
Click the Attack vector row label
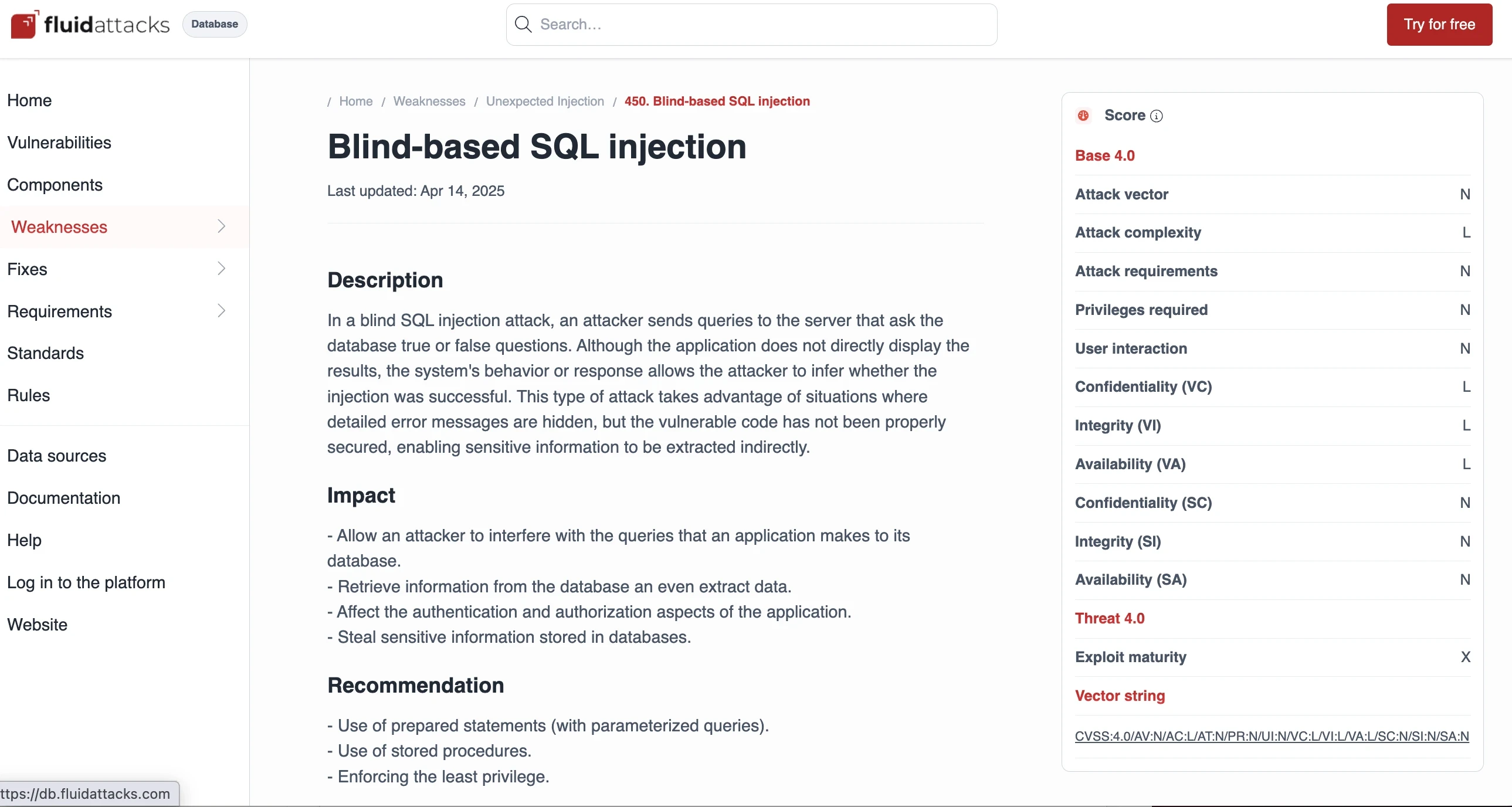1121,195
